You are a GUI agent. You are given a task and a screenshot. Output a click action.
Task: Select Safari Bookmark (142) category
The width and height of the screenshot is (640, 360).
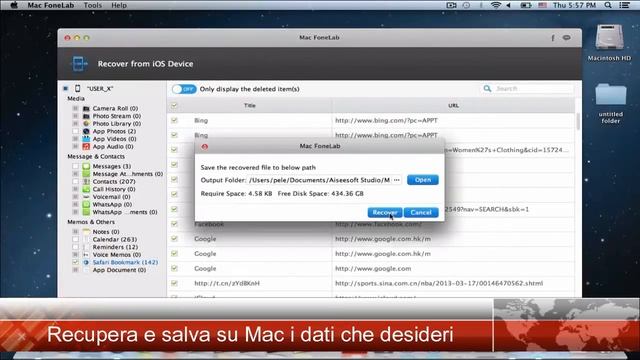point(125,262)
